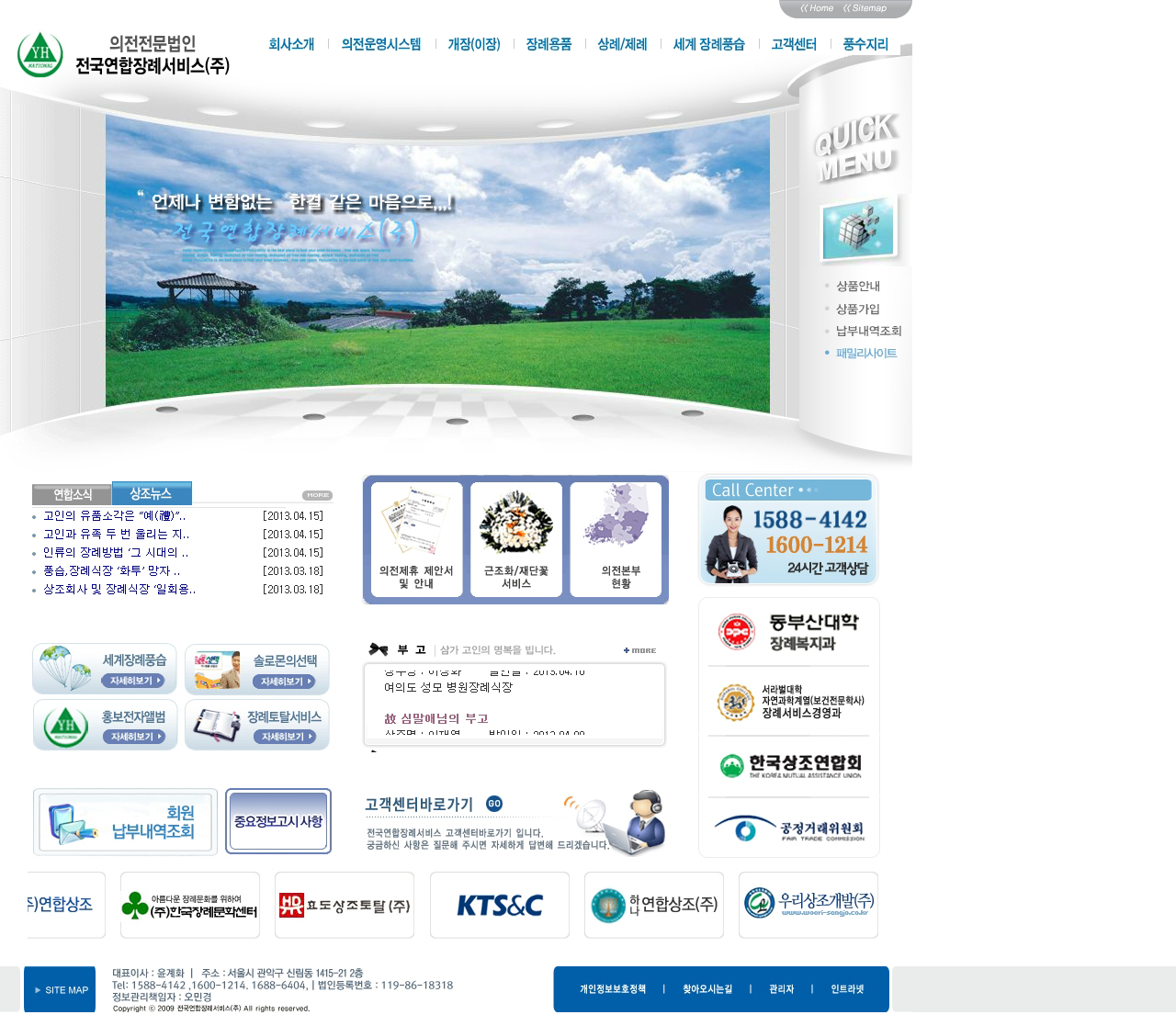This screenshot has height=1026, width=1176.
Task: Open the 회사소개 menu
Action: pyautogui.click(x=291, y=44)
